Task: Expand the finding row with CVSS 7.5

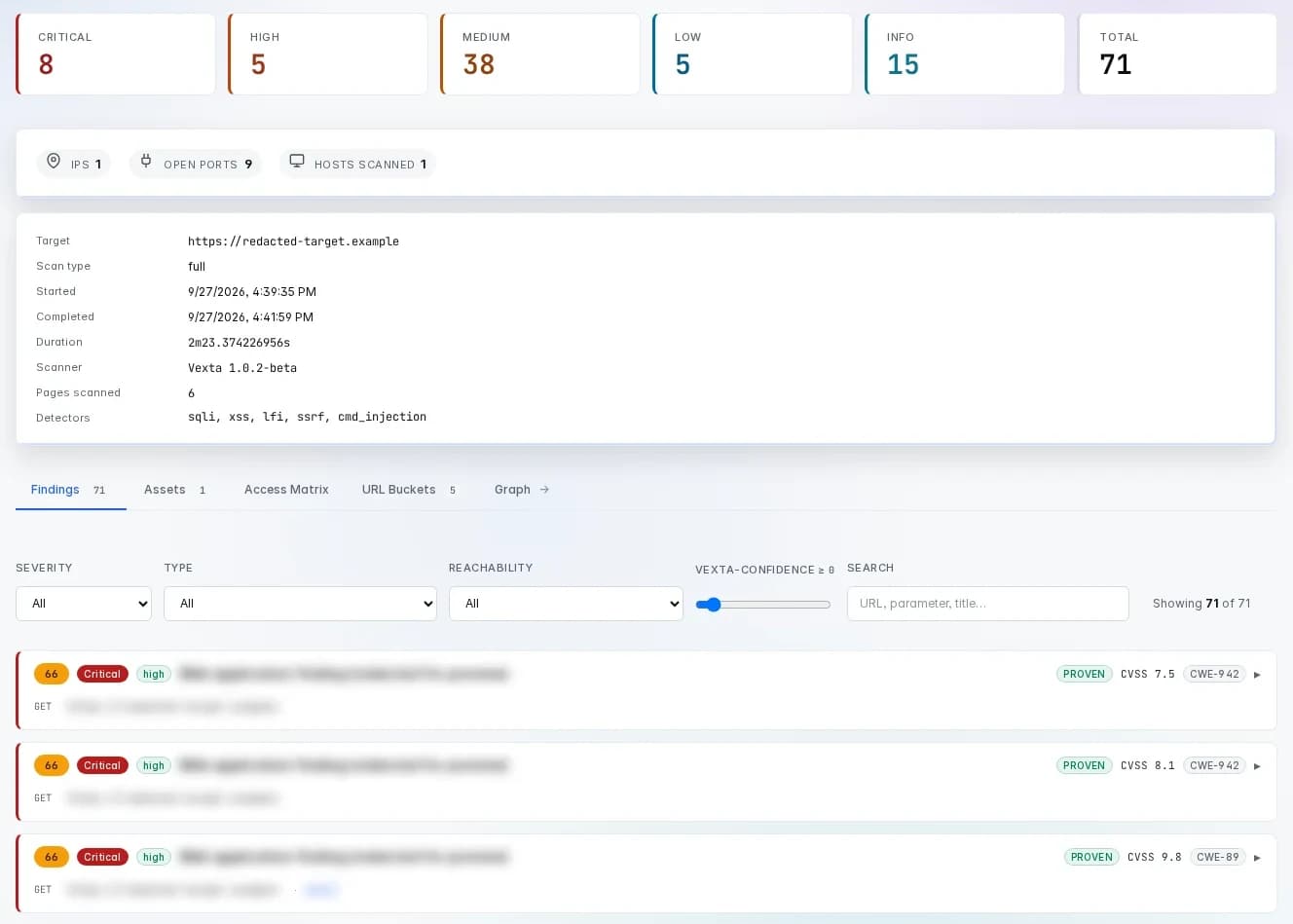Action: pos(1257,675)
